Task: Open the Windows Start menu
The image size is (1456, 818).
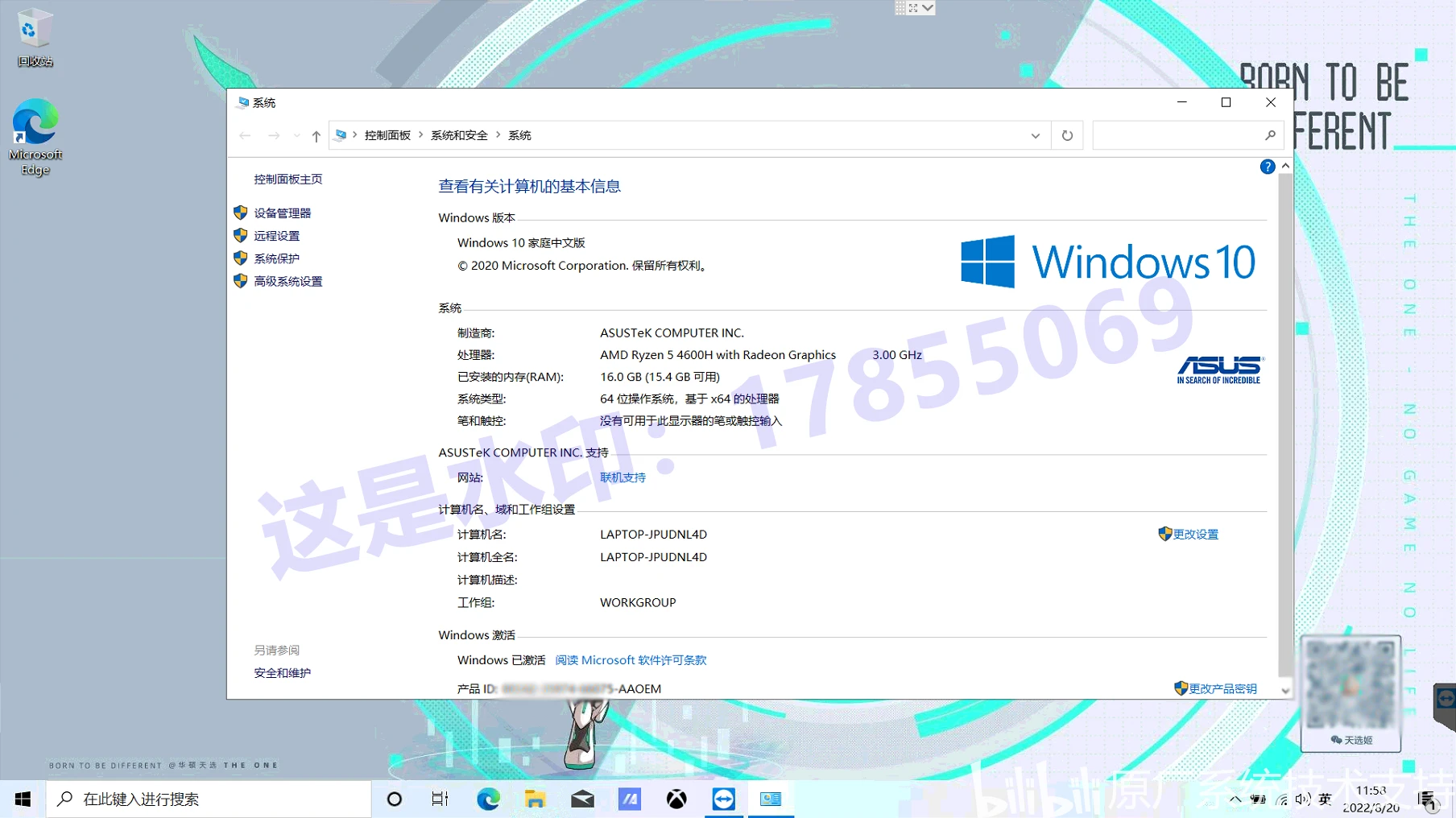Action: point(23,799)
